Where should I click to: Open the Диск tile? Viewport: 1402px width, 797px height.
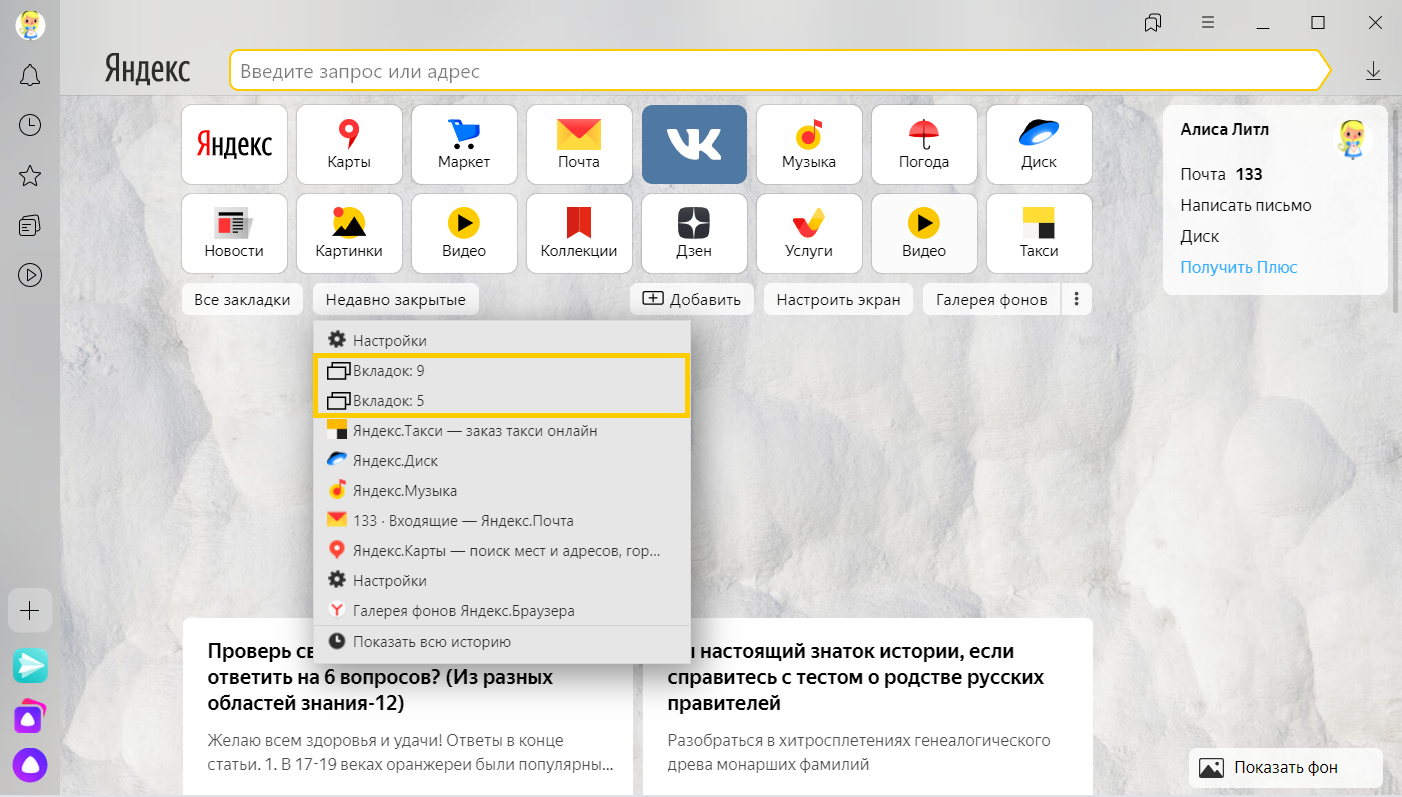1039,144
